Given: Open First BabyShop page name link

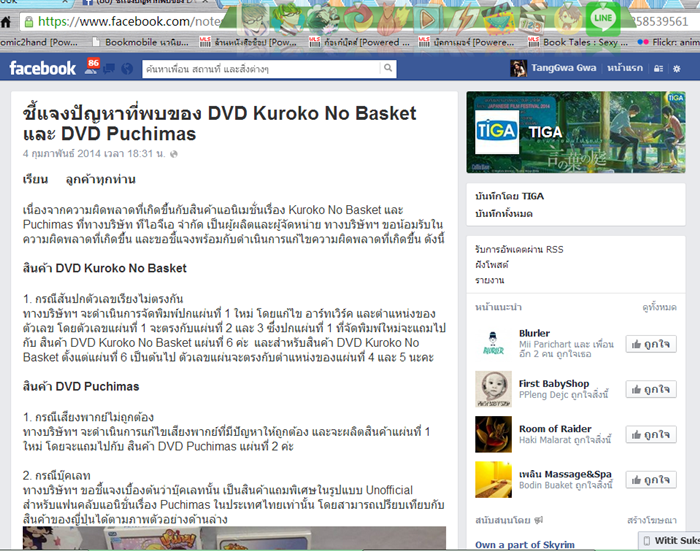Looking at the screenshot, I should [x=554, y=384].
